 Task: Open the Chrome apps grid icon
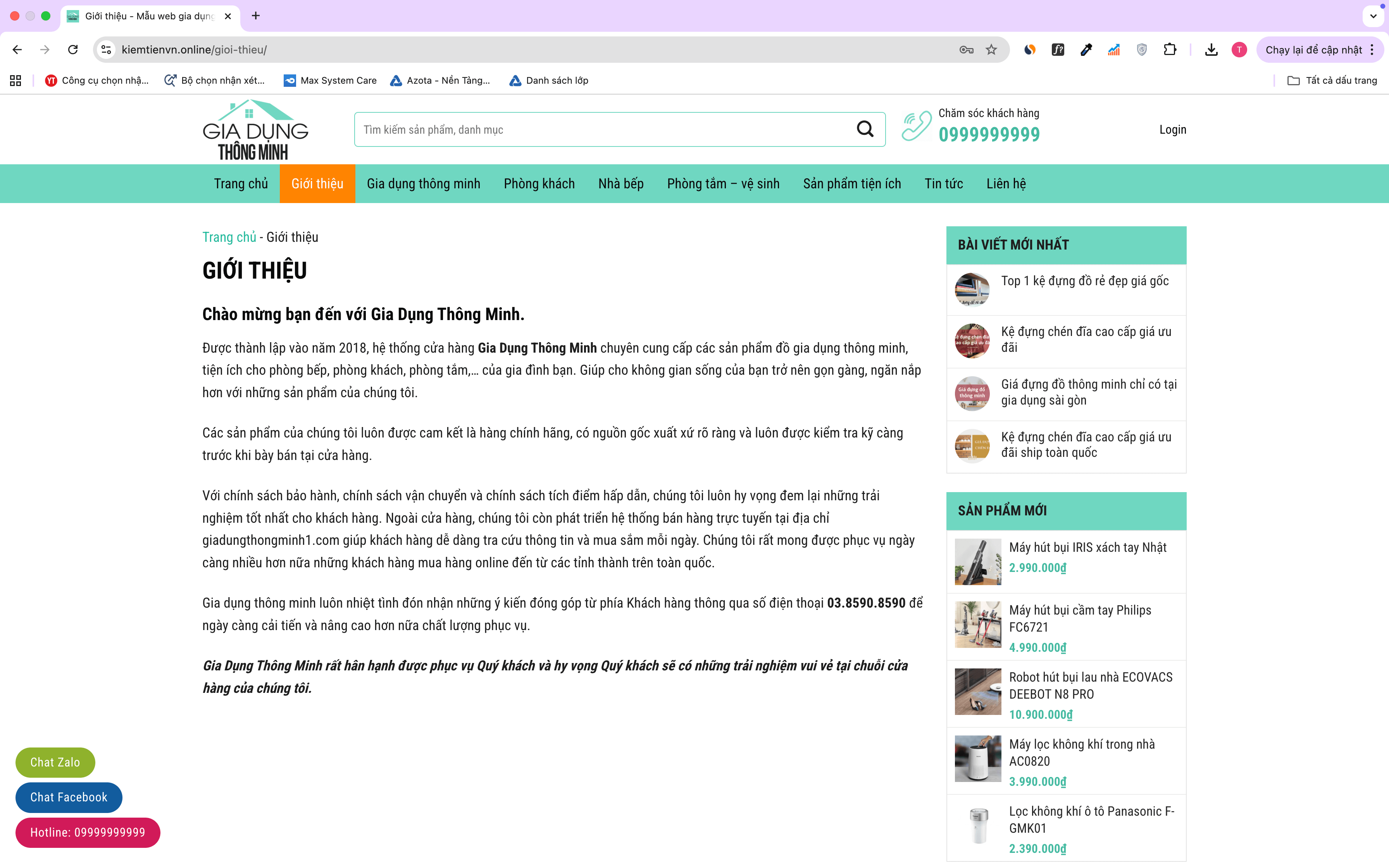(x=16, y=80)
